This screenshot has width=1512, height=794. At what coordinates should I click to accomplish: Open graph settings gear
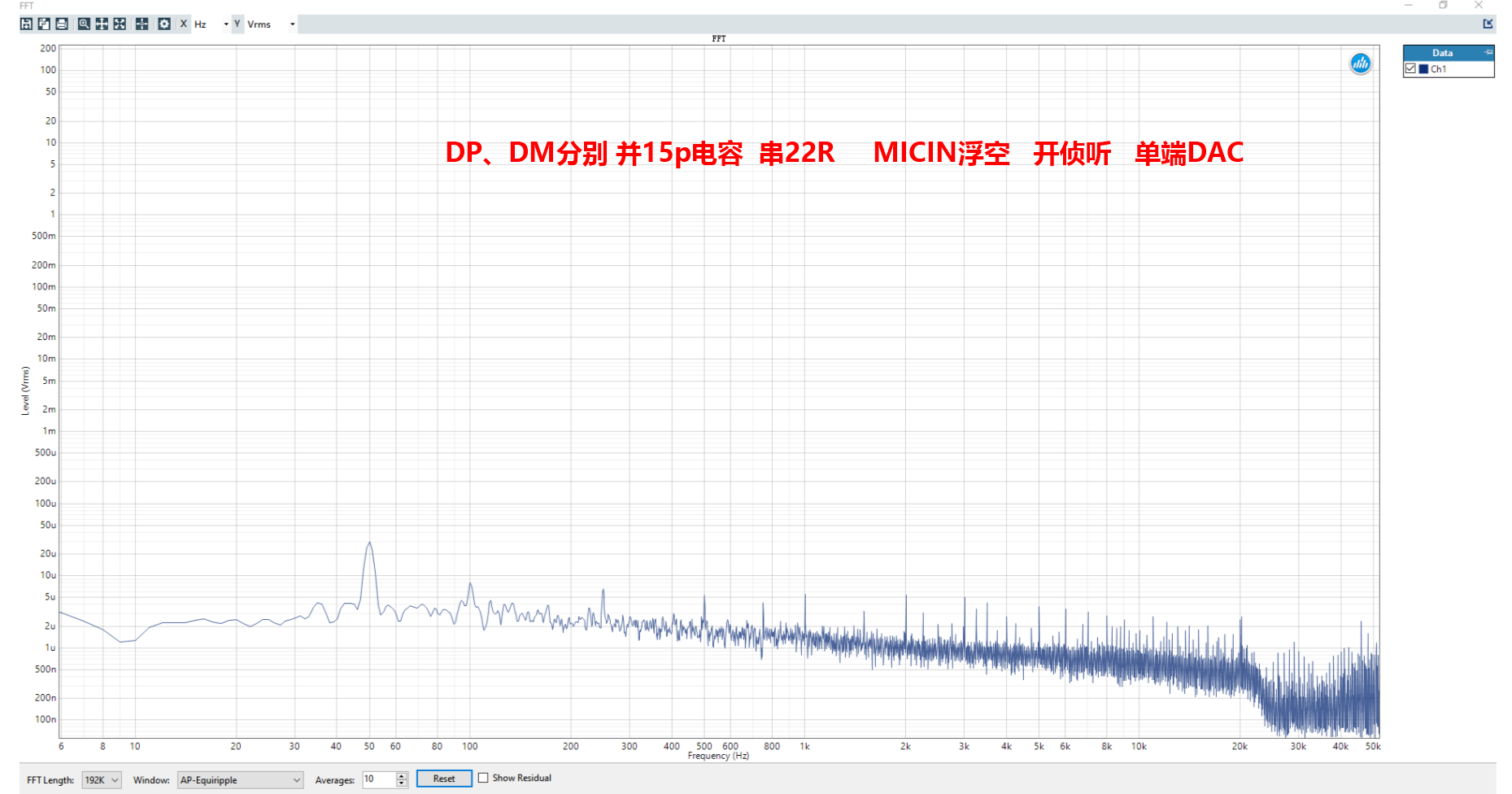[x=164, y=24]
